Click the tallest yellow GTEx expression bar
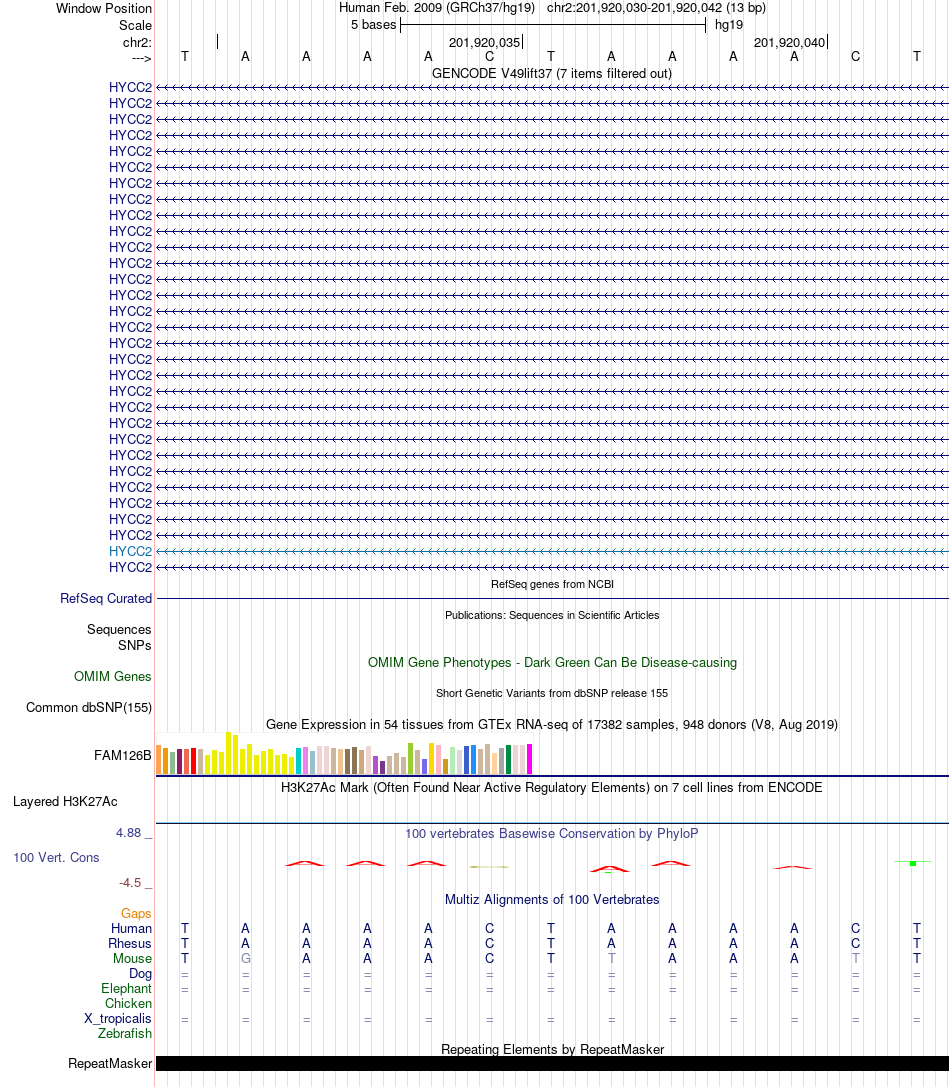Viewport: 950px width, 1087px height. click(229, 753)
